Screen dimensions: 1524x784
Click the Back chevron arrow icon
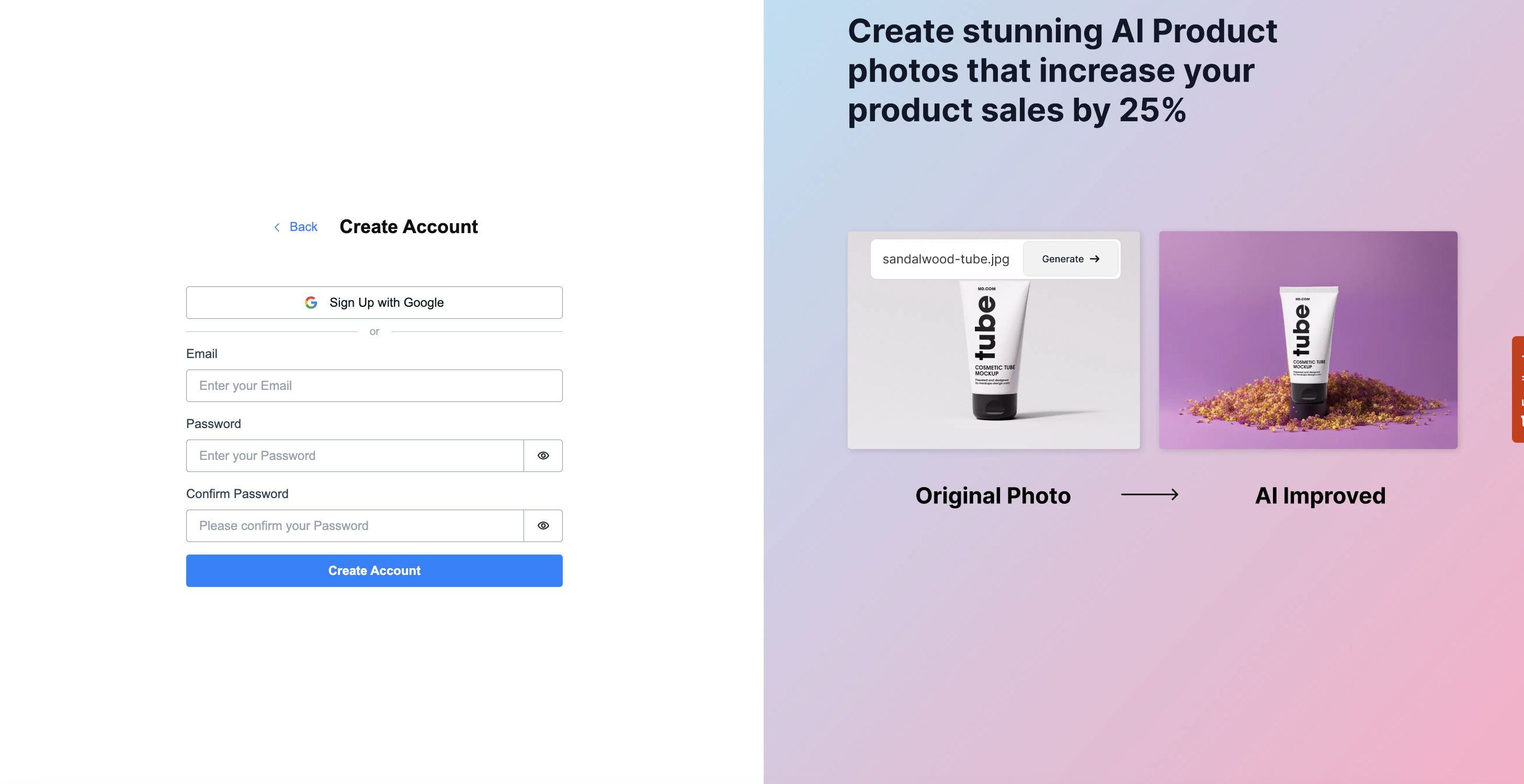click(277, 227)
